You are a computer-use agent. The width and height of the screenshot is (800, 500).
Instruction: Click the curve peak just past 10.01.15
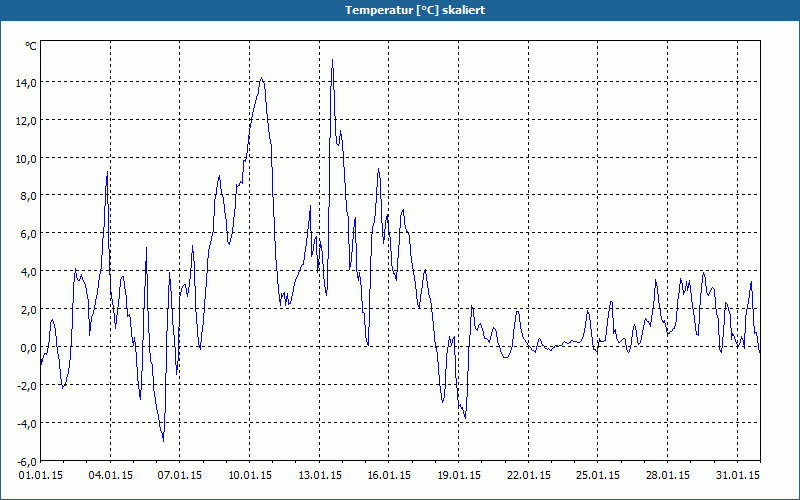(x=262, y=79)
